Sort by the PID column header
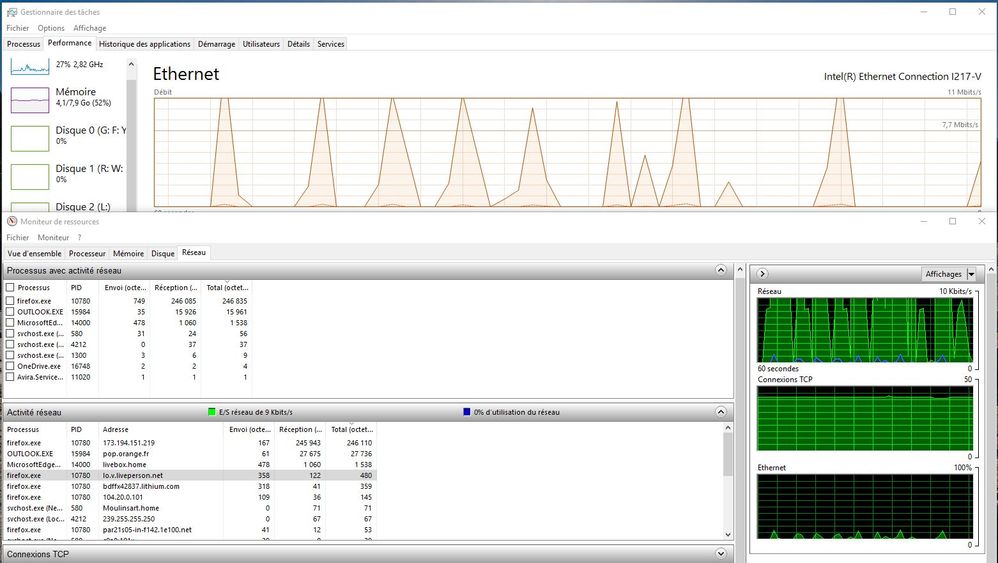 78,288
